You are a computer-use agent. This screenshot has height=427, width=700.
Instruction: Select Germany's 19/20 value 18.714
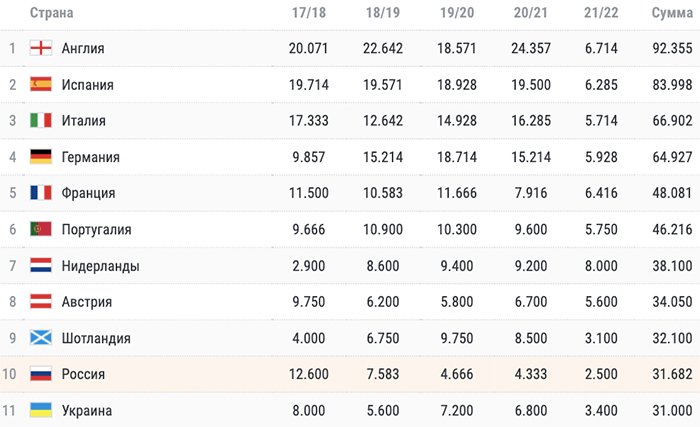[x=457, y=157]
